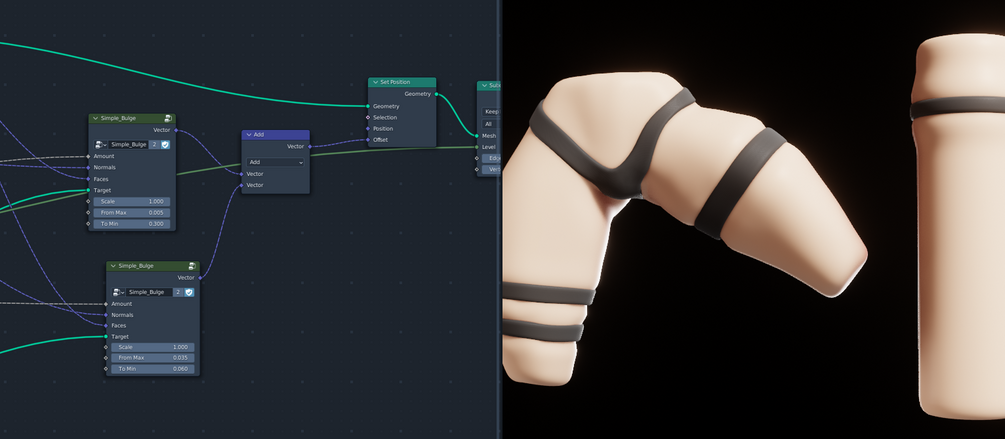Click Set Position's Position input socket
The width and height of the screenshot is (1005, 439).
(368, 129)
